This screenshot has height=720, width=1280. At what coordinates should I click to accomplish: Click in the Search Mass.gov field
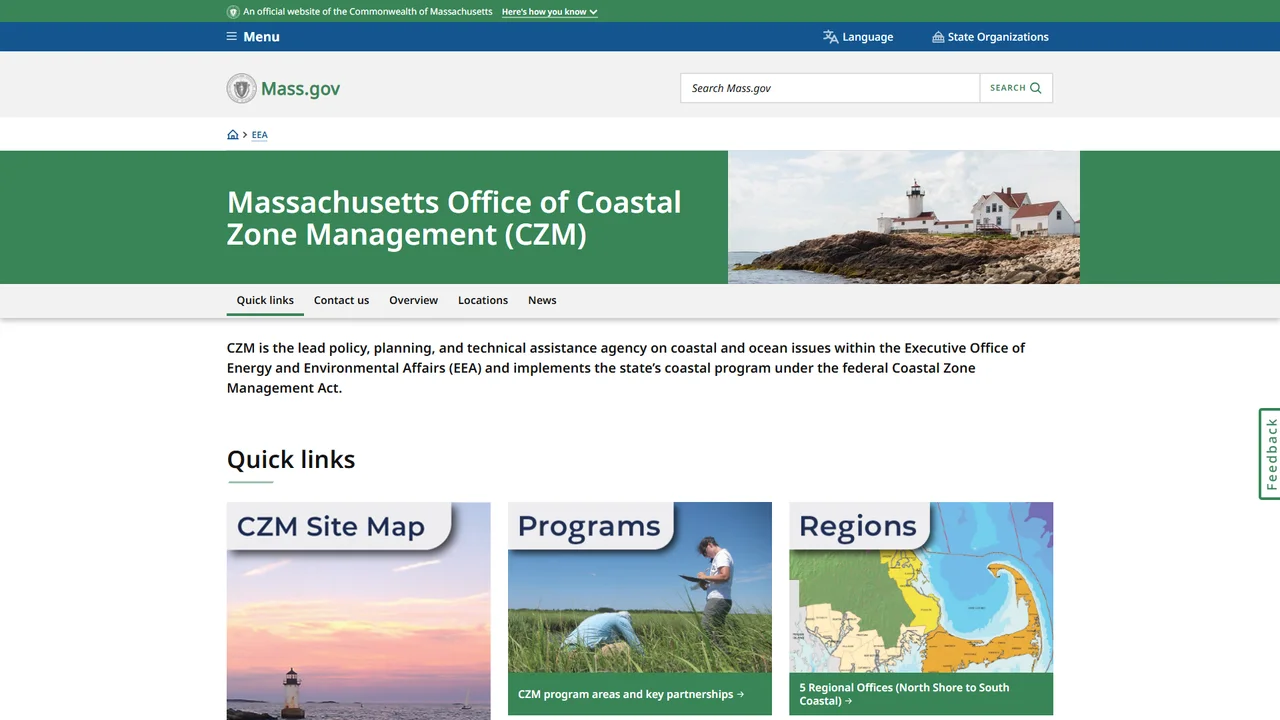coord(830,88)
